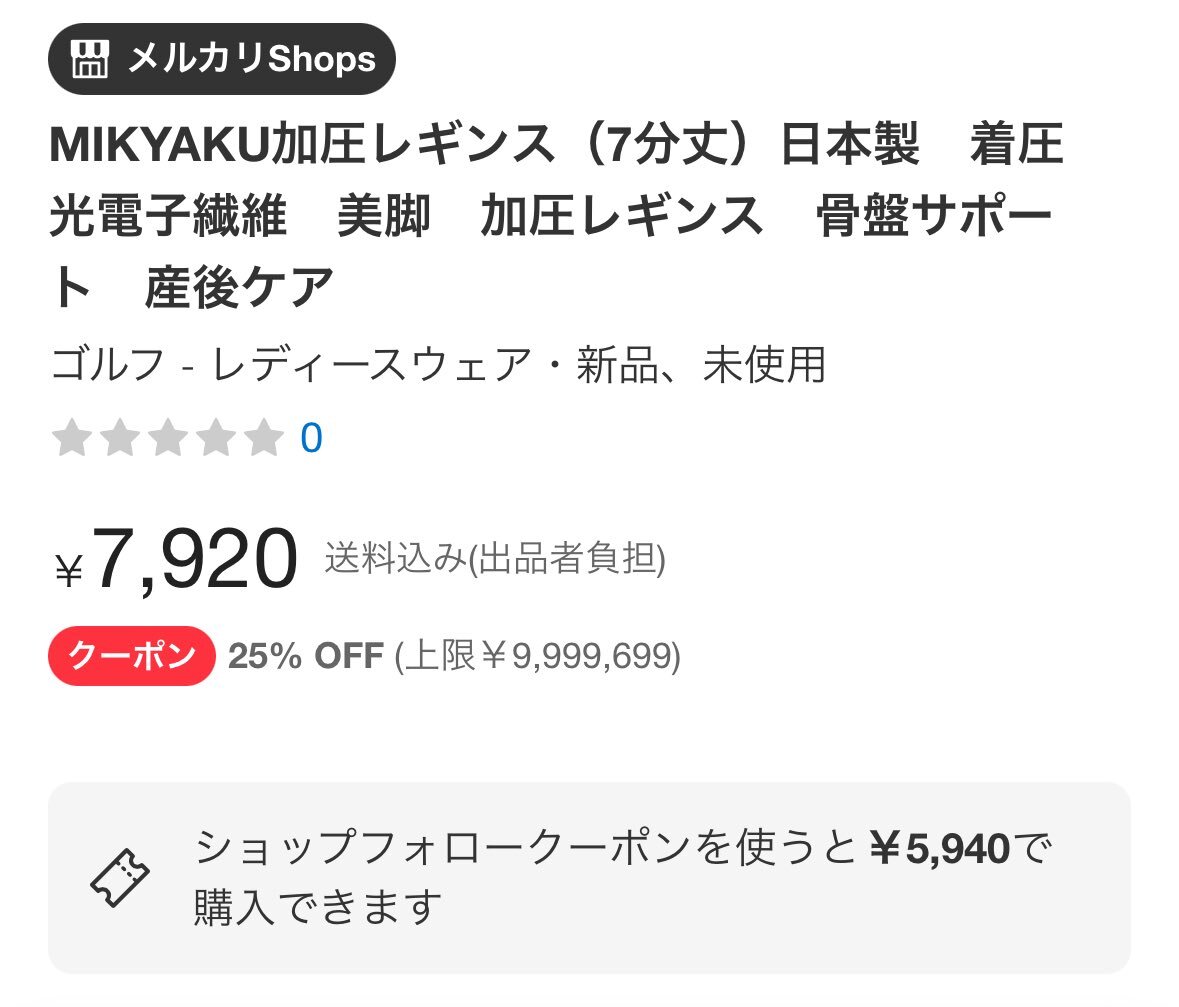Click the coupon ticket icon
The width and height of the screenshot is (1179, 1007).
120,878
